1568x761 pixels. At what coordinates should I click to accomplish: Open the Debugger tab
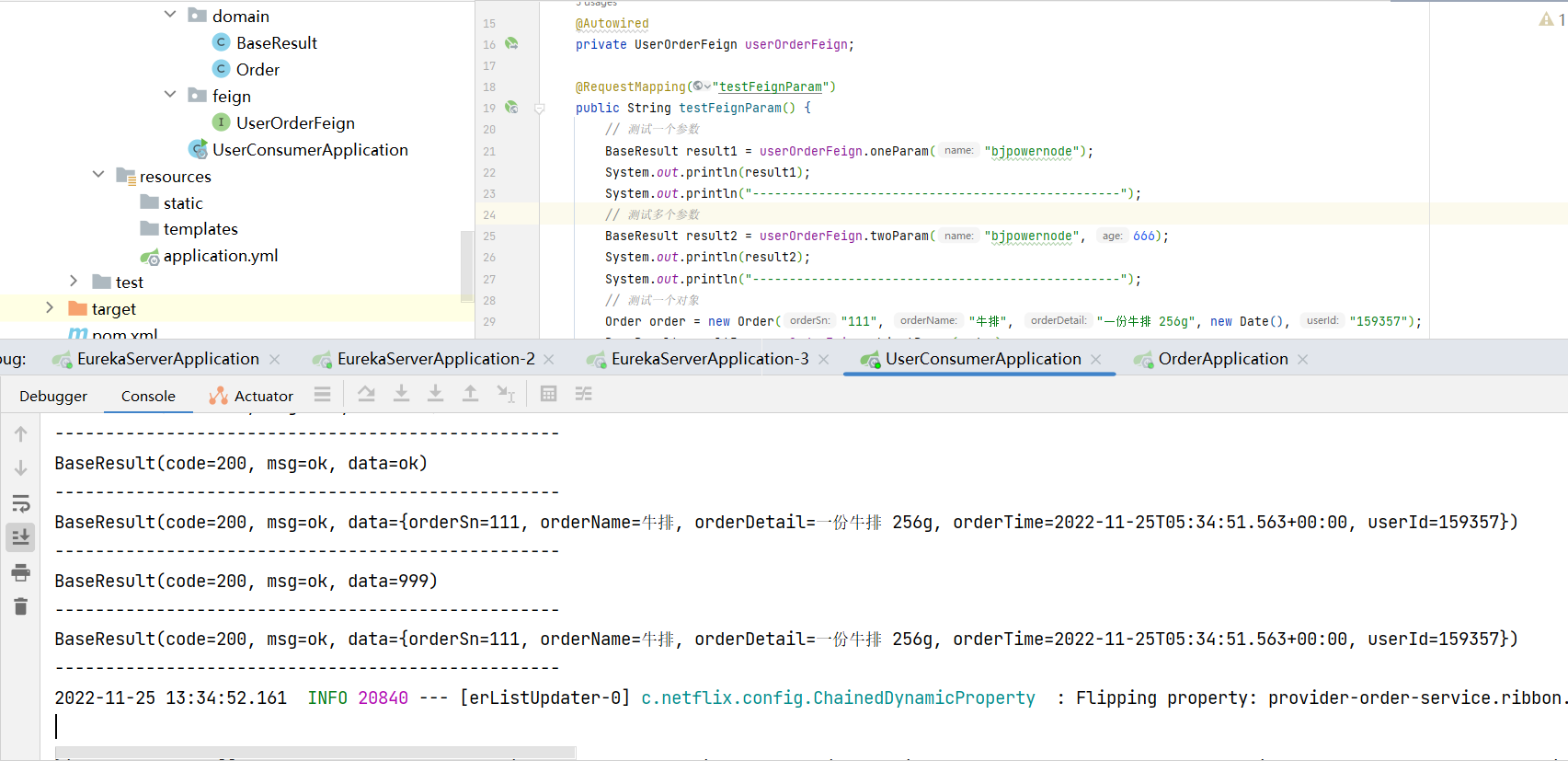(53, 396)
